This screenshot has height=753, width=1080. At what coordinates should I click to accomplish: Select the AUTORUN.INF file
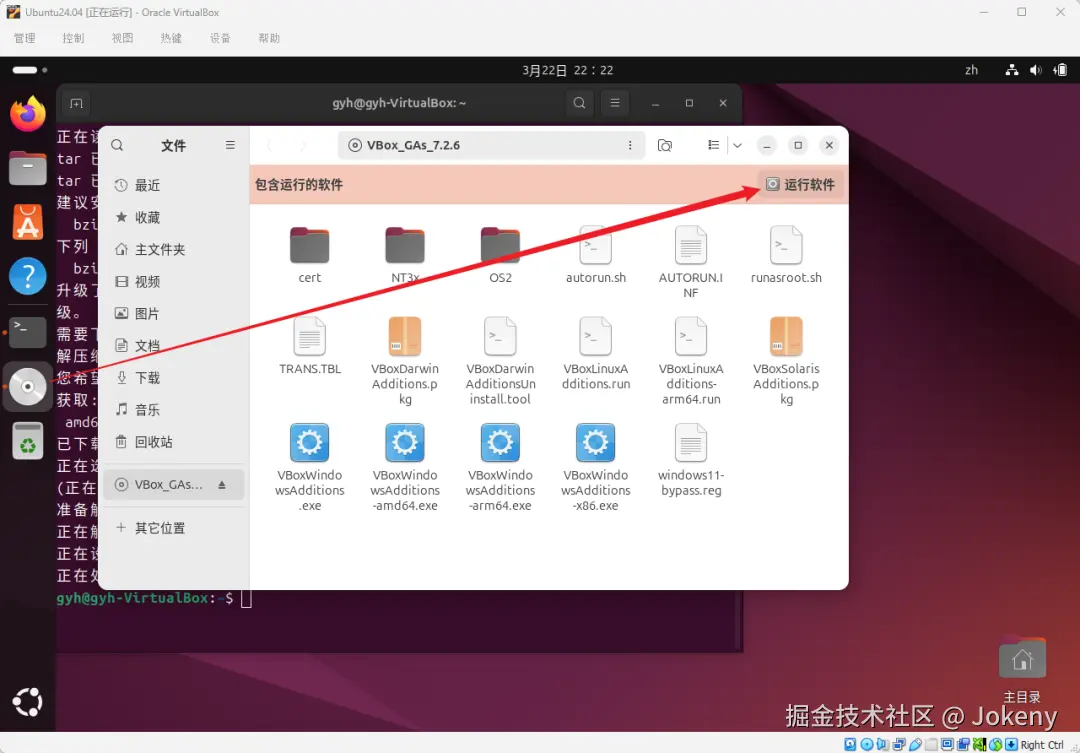pos(691,262)
